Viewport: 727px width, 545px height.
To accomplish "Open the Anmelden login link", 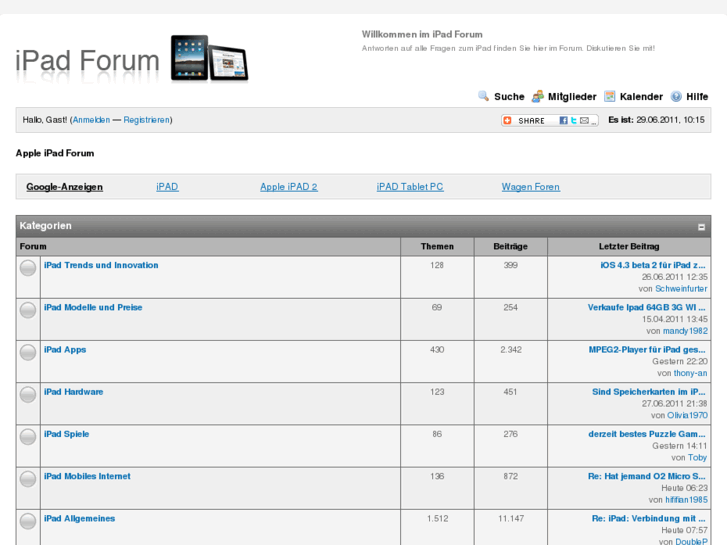I will click(x=91, y=120).
